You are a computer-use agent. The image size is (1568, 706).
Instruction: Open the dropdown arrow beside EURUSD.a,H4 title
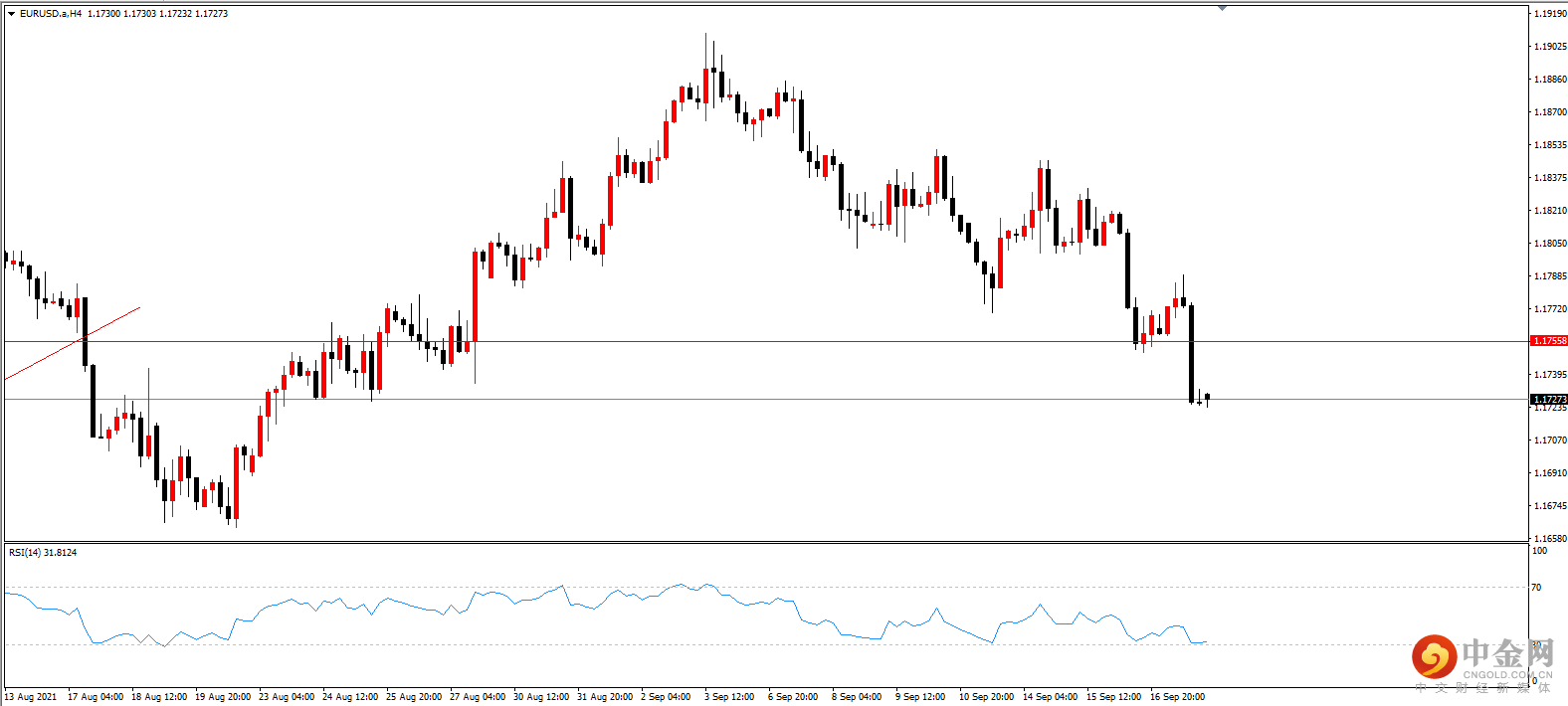(12, 14)
